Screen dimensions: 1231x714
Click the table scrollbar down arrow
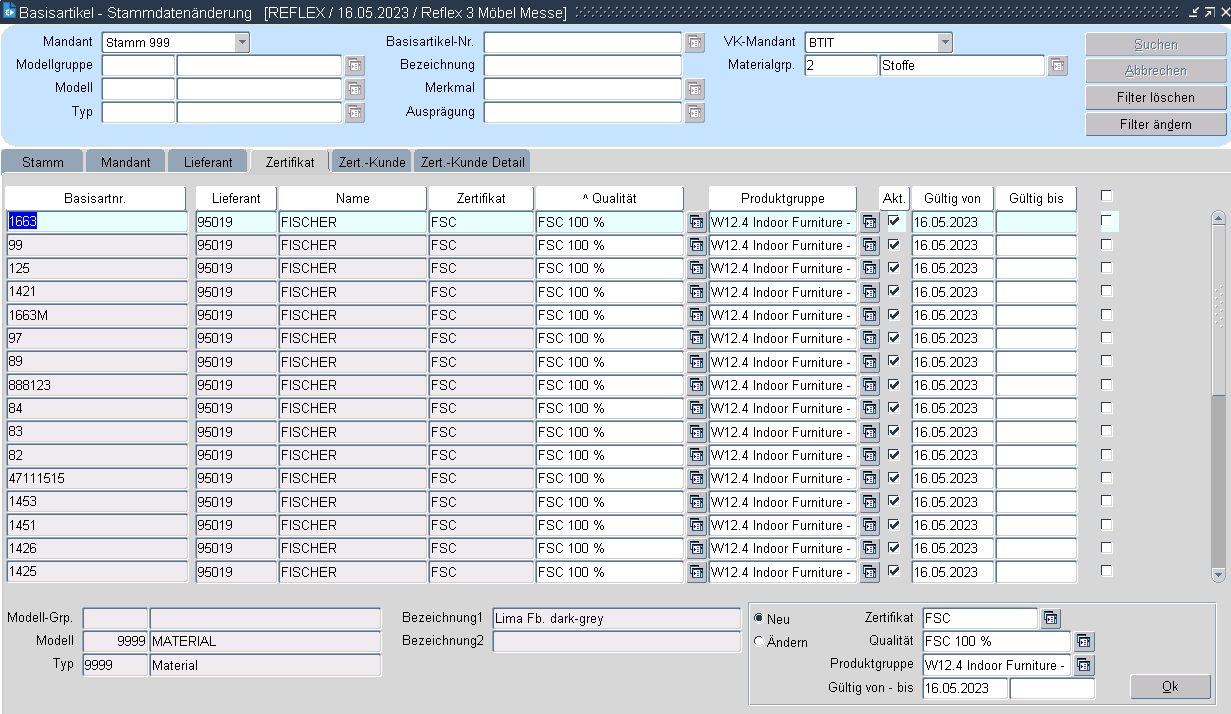coord(1218,575)
